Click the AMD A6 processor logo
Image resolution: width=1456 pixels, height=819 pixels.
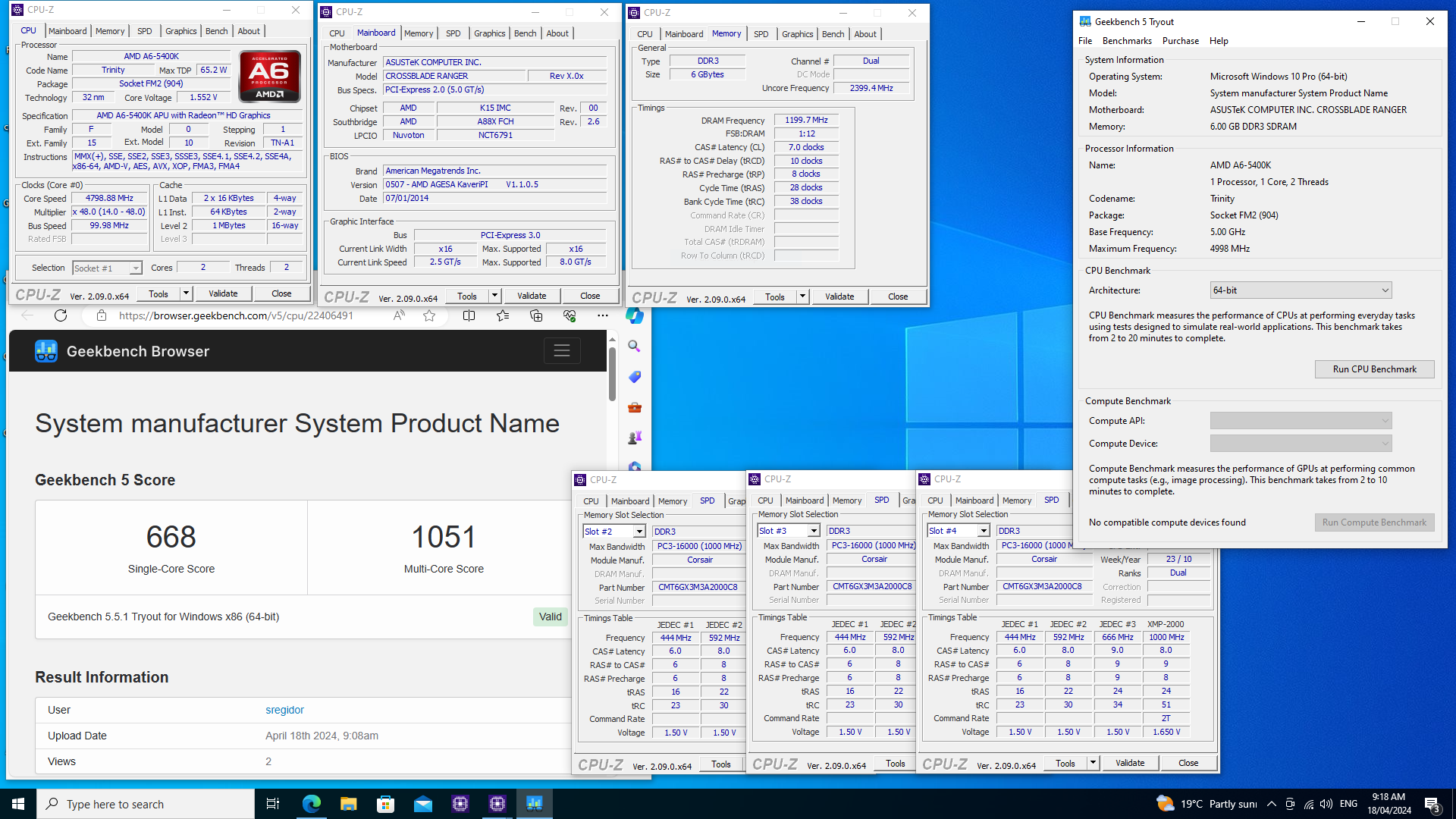click(x=270, y=77)
